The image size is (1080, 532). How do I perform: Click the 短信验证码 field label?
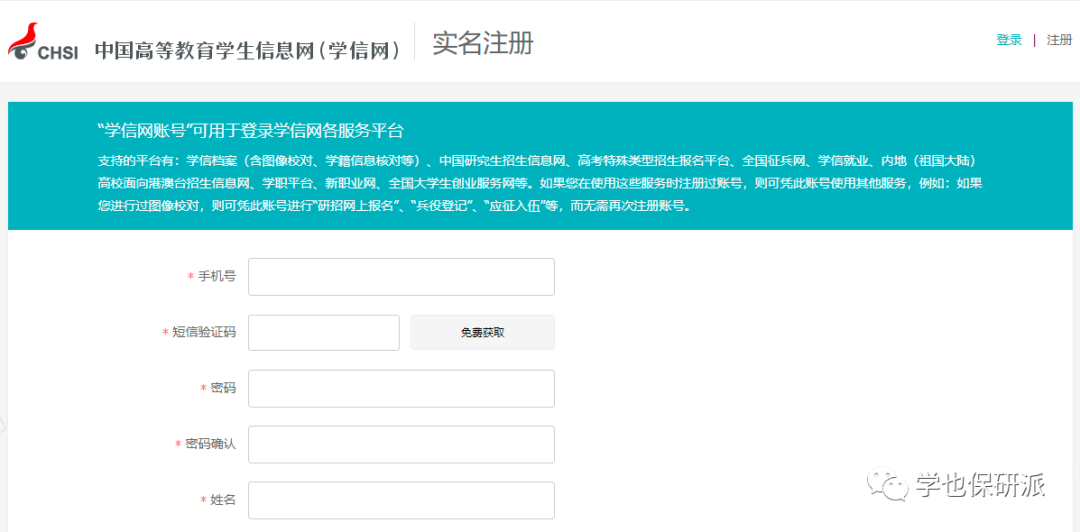point(204,333)
